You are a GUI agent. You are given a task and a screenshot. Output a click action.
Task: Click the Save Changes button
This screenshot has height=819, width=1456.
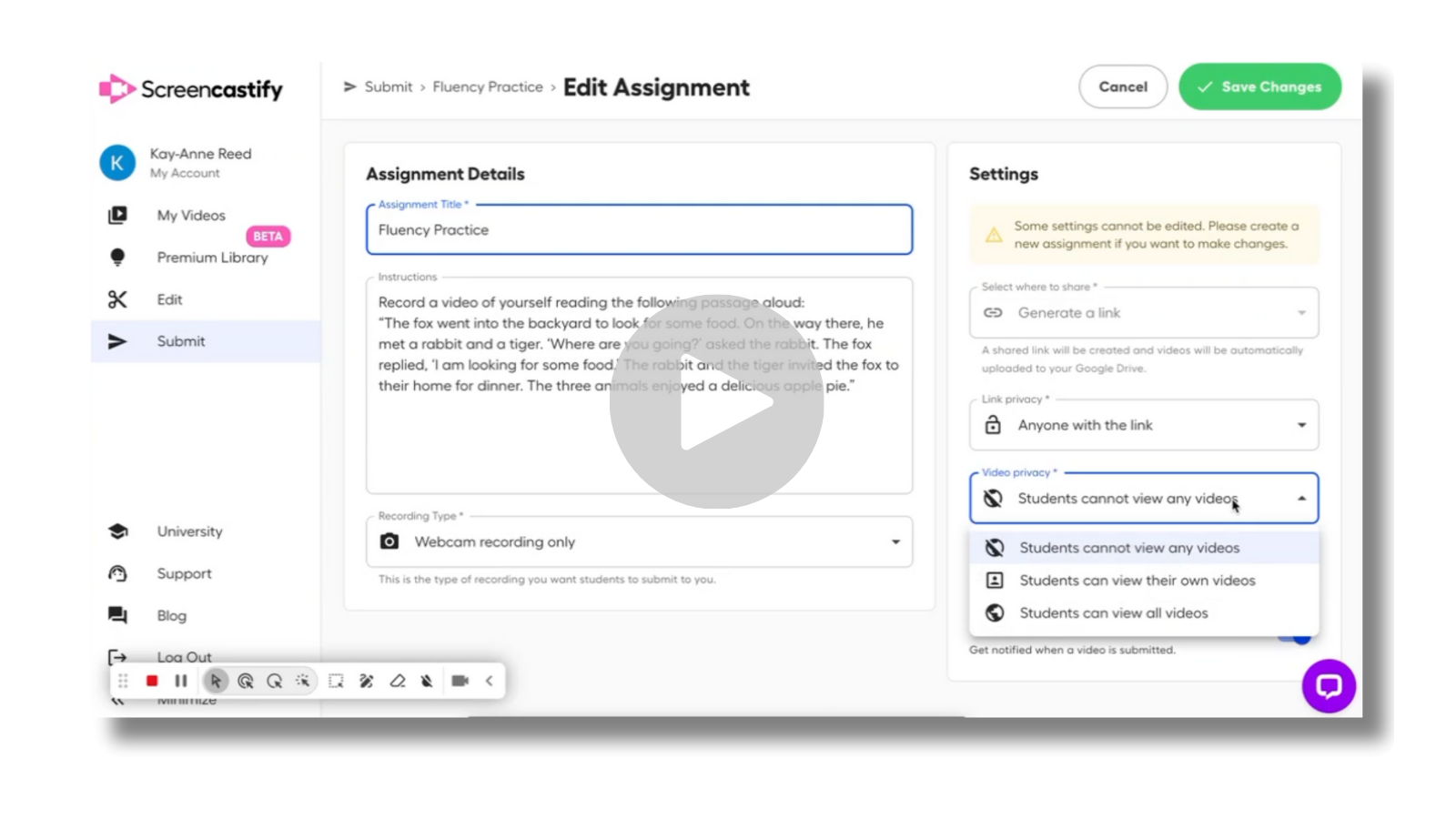tap(1259, 86)
